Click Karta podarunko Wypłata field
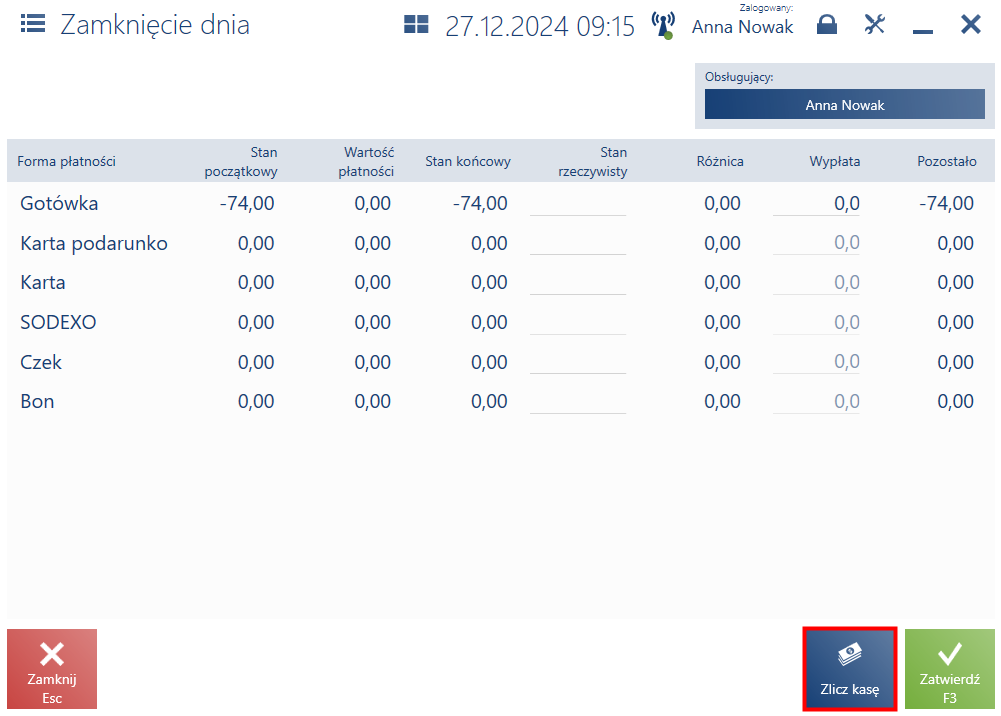Image resolution: width=1001 pixels, height=716 pixels. click(x=816, y=243)
